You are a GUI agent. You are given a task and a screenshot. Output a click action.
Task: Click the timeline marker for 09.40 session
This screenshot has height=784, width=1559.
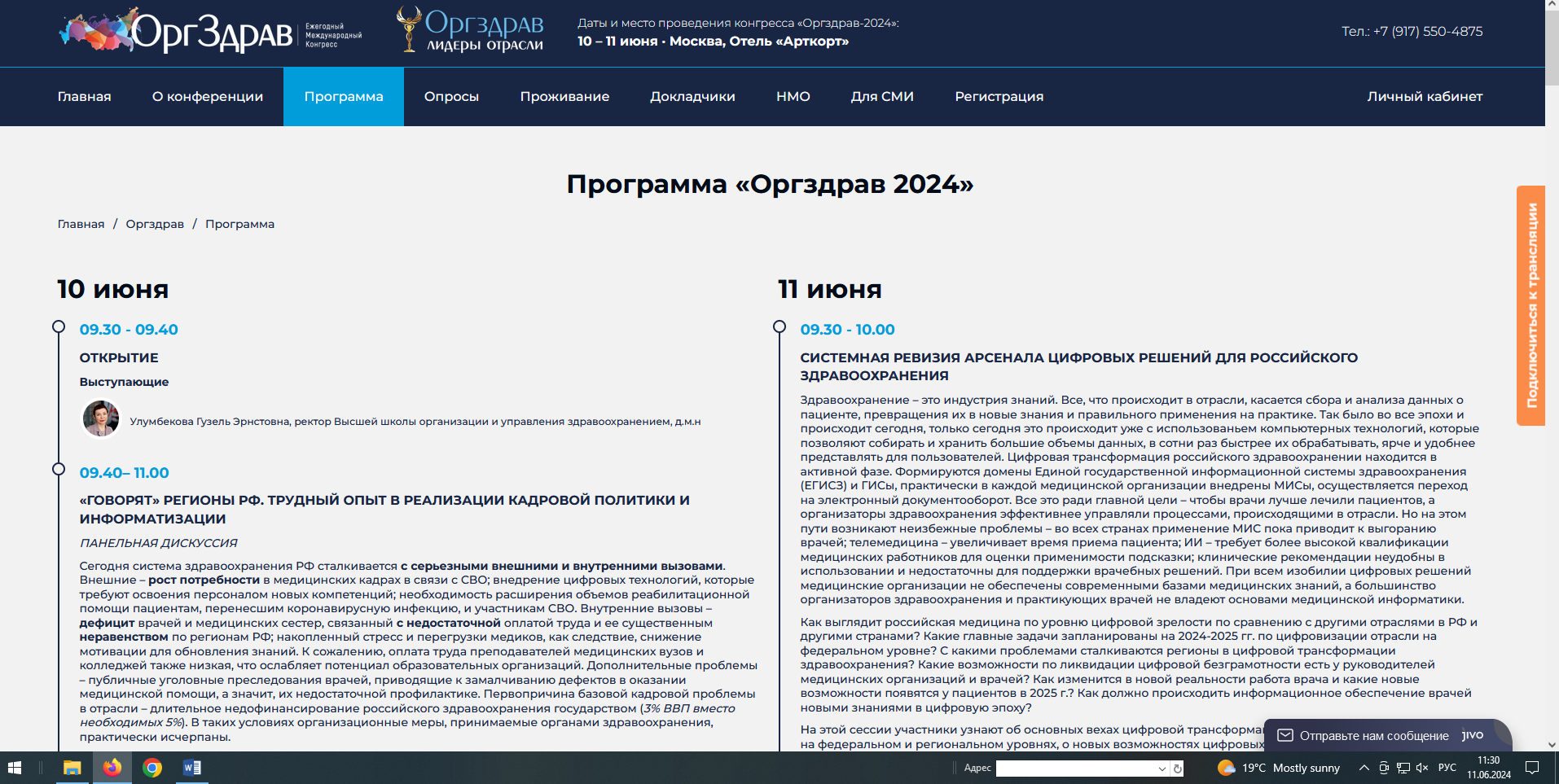tap(59, 469)
